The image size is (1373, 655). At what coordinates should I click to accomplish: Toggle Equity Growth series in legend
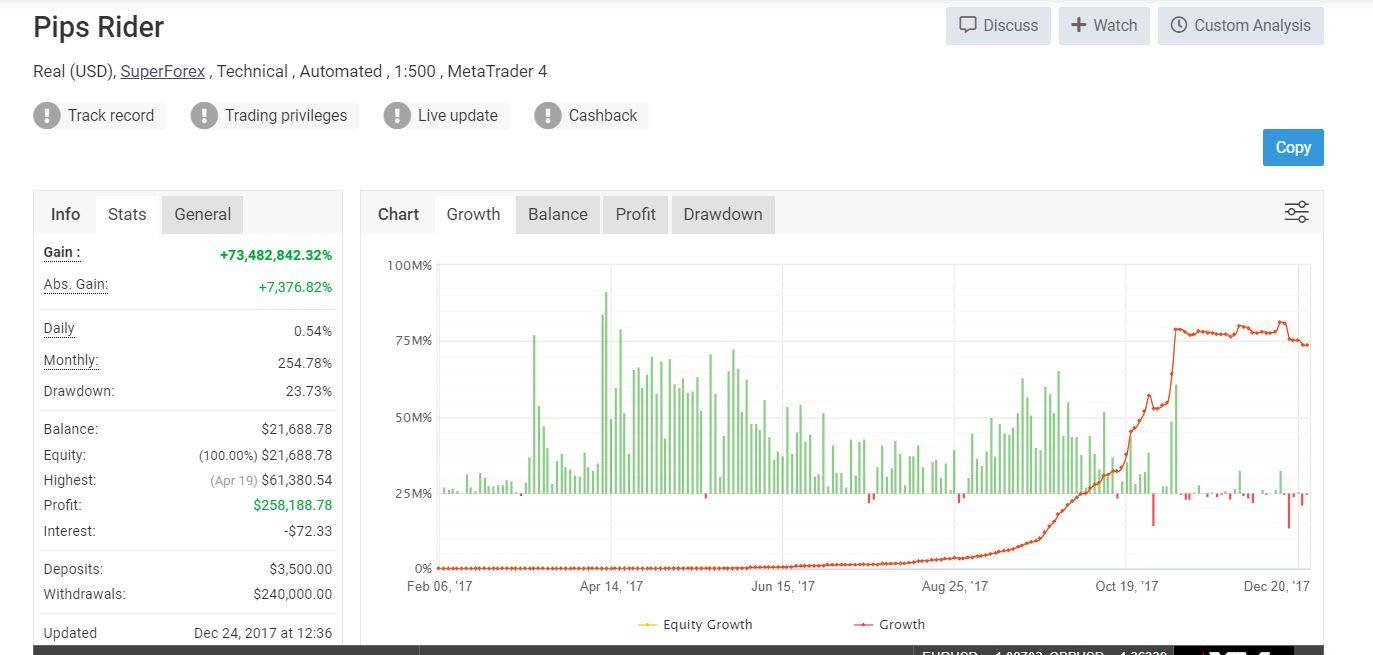[696, 624]
